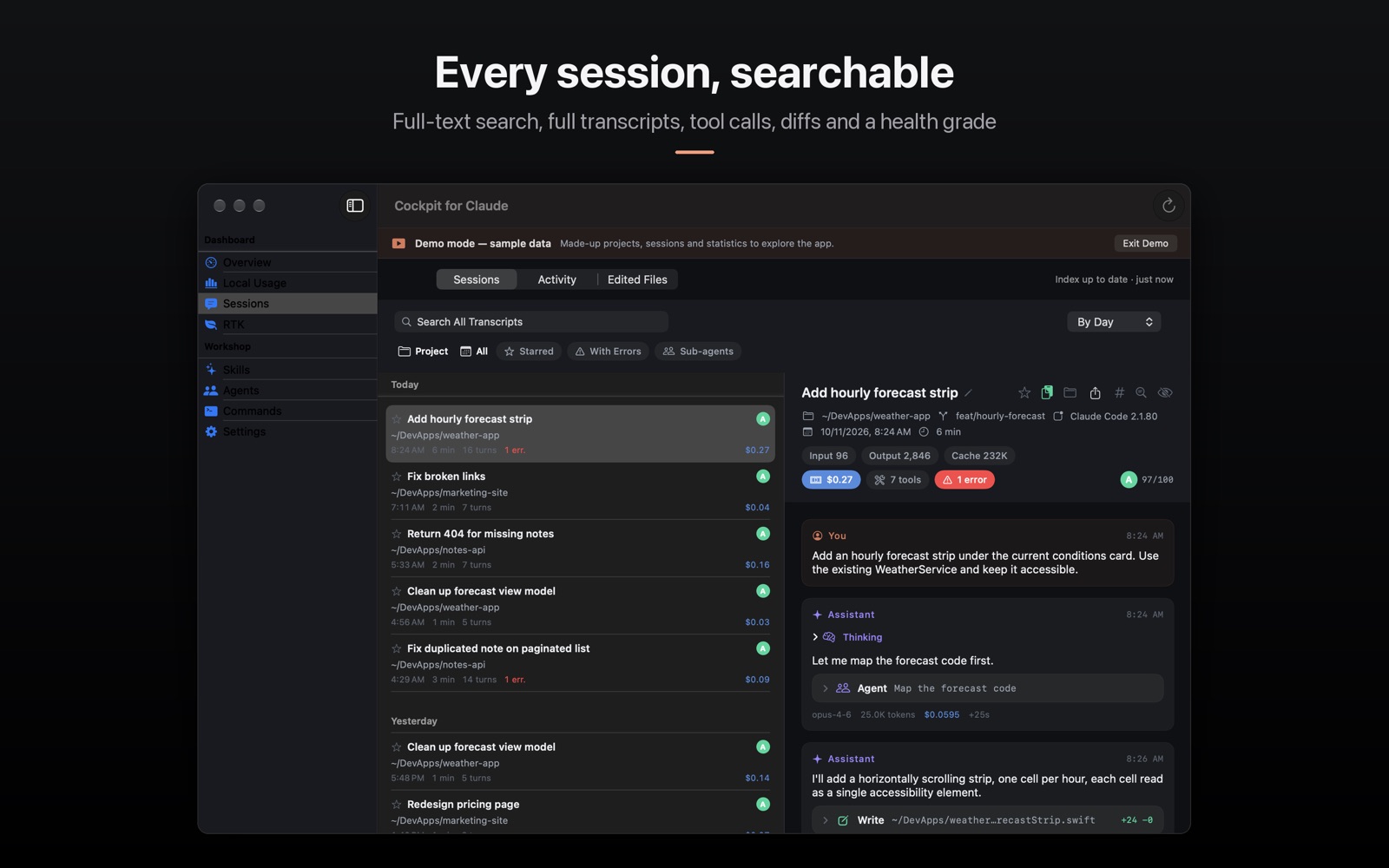
Task: Open Skills in the Workshop section
Action: point(287,370)
